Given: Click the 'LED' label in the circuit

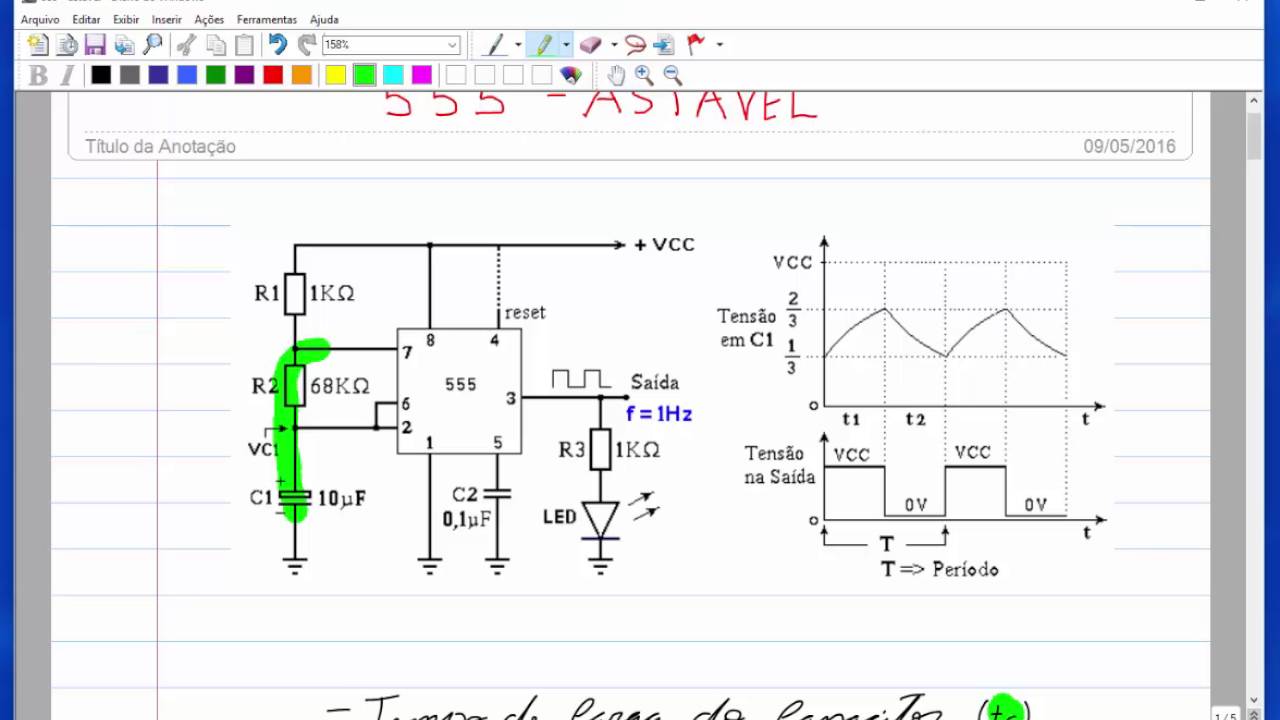Looking at the screenshot, I should 560,516.
